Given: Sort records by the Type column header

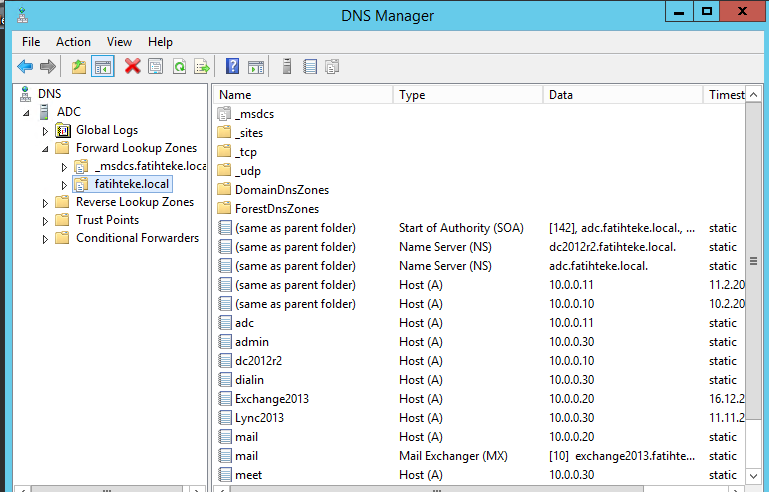Looking at the screenshot, I should click(x=468, y=95).
